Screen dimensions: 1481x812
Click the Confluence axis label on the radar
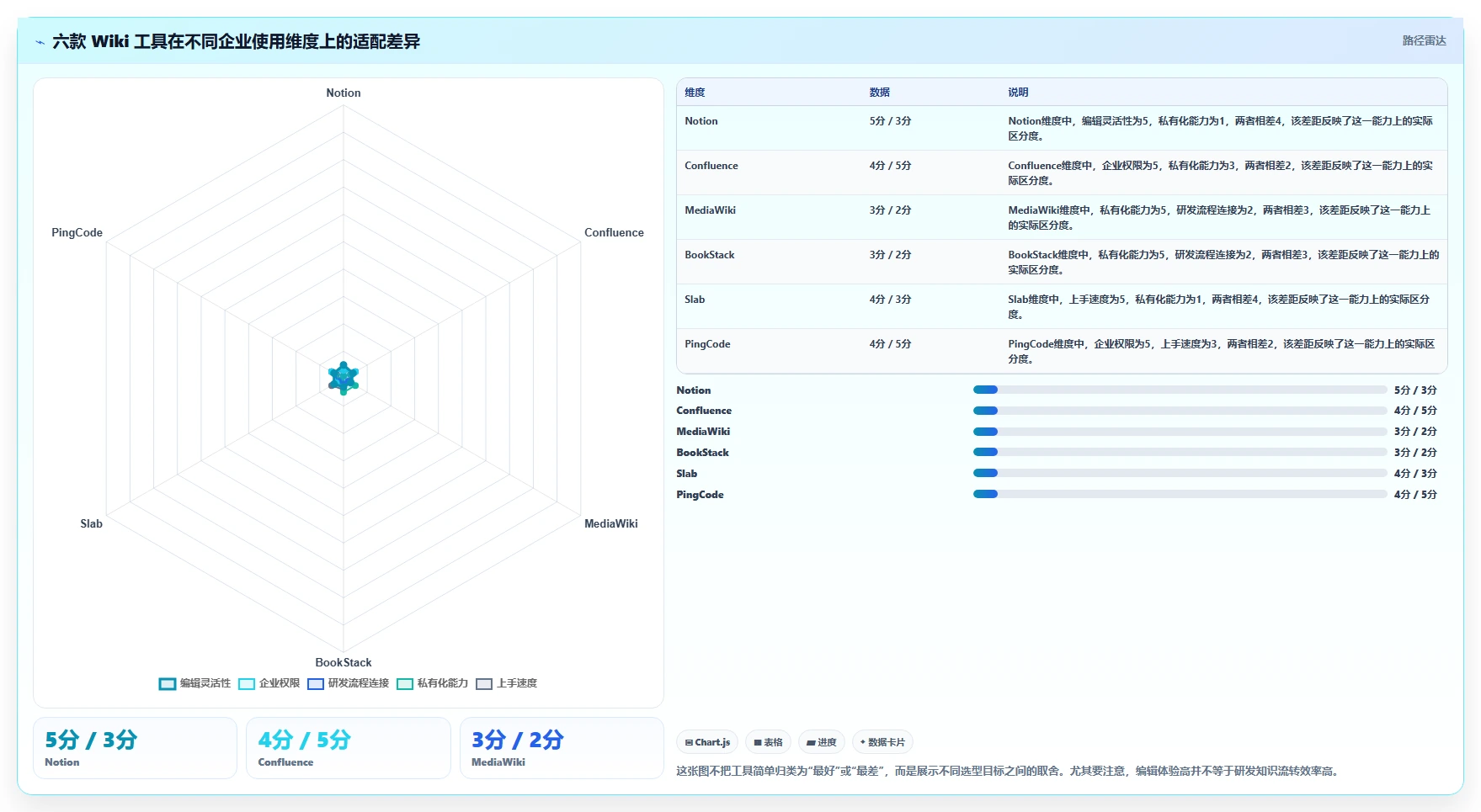pos(614,232)
